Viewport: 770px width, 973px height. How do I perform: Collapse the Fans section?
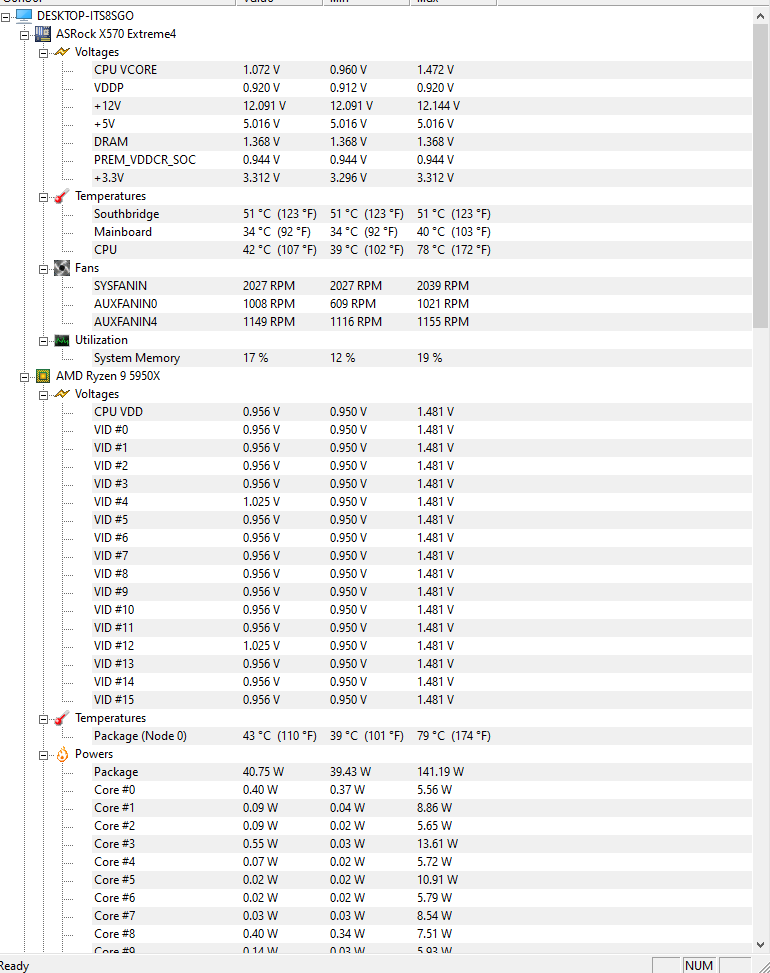(x=43, y=269)
